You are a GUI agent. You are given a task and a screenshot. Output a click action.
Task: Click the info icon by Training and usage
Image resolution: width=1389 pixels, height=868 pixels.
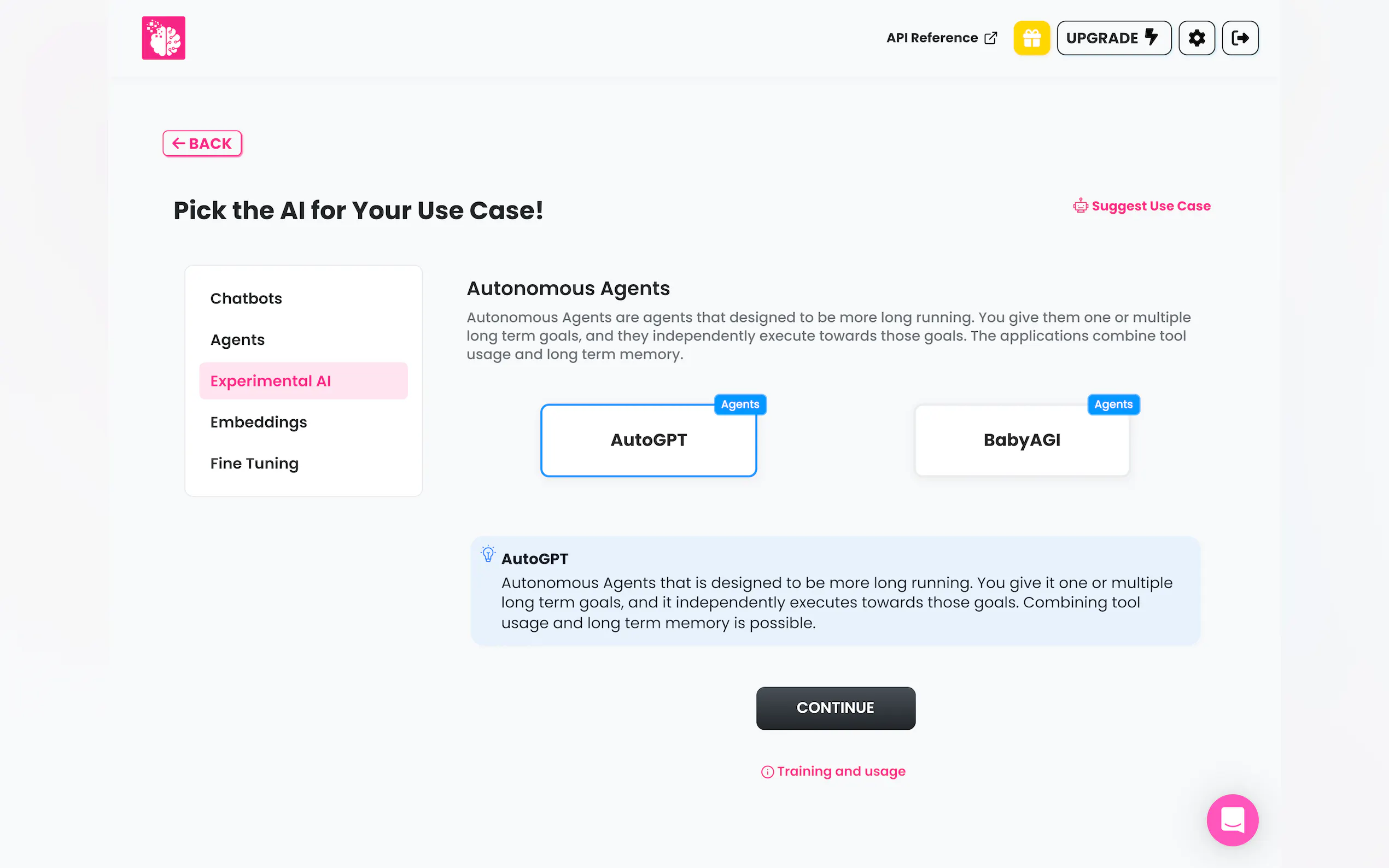(x=767, y=772)
